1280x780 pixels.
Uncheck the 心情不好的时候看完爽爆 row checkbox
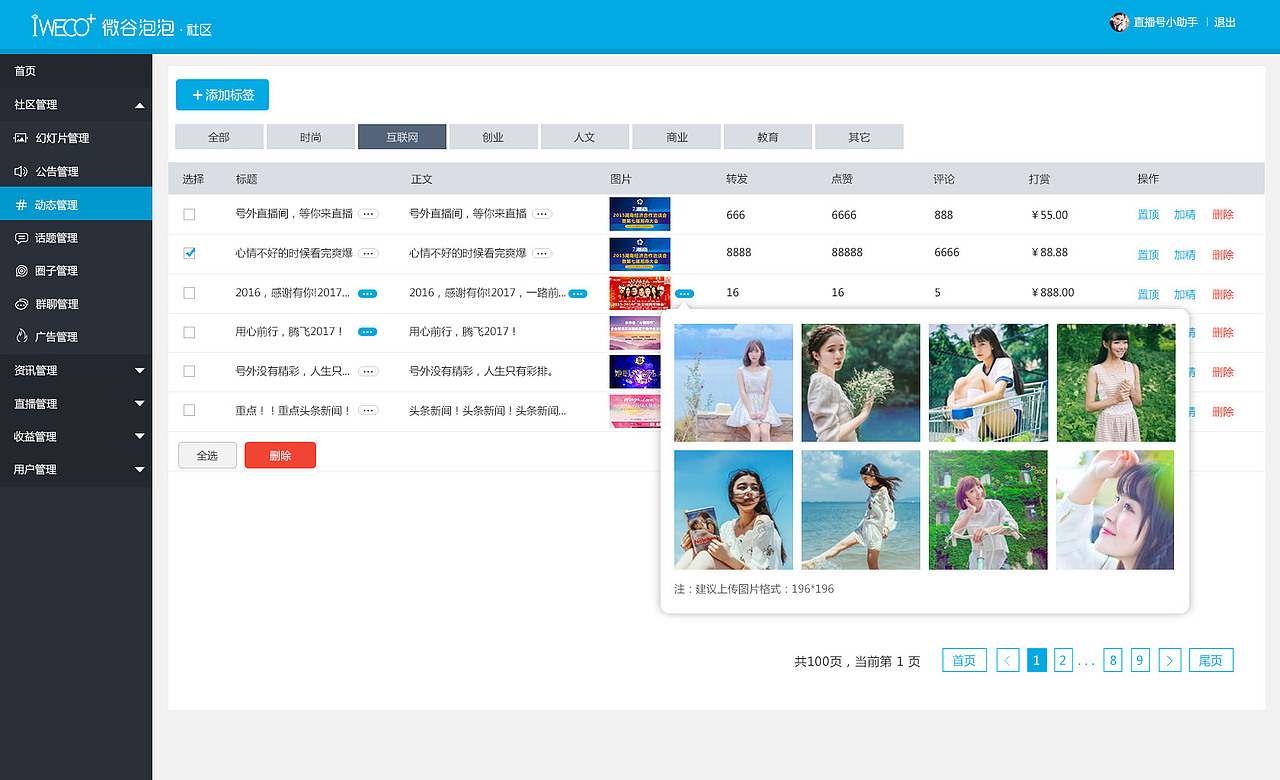pos(189,253)
